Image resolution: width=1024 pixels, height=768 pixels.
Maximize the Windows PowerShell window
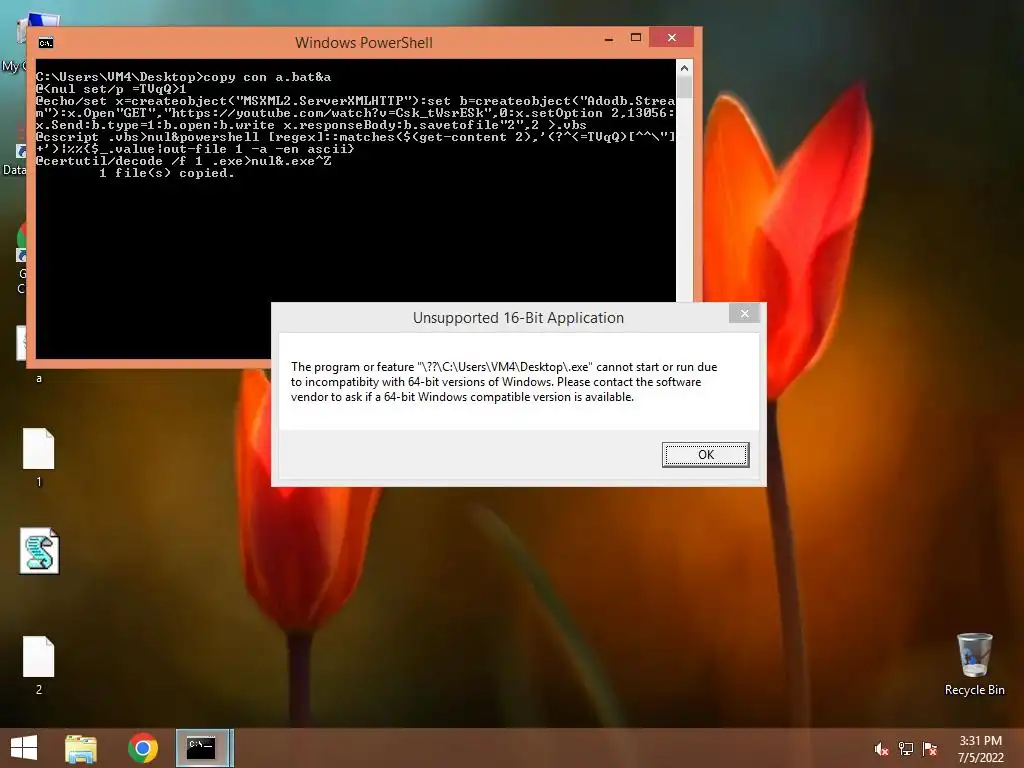[x=635, y=38]
